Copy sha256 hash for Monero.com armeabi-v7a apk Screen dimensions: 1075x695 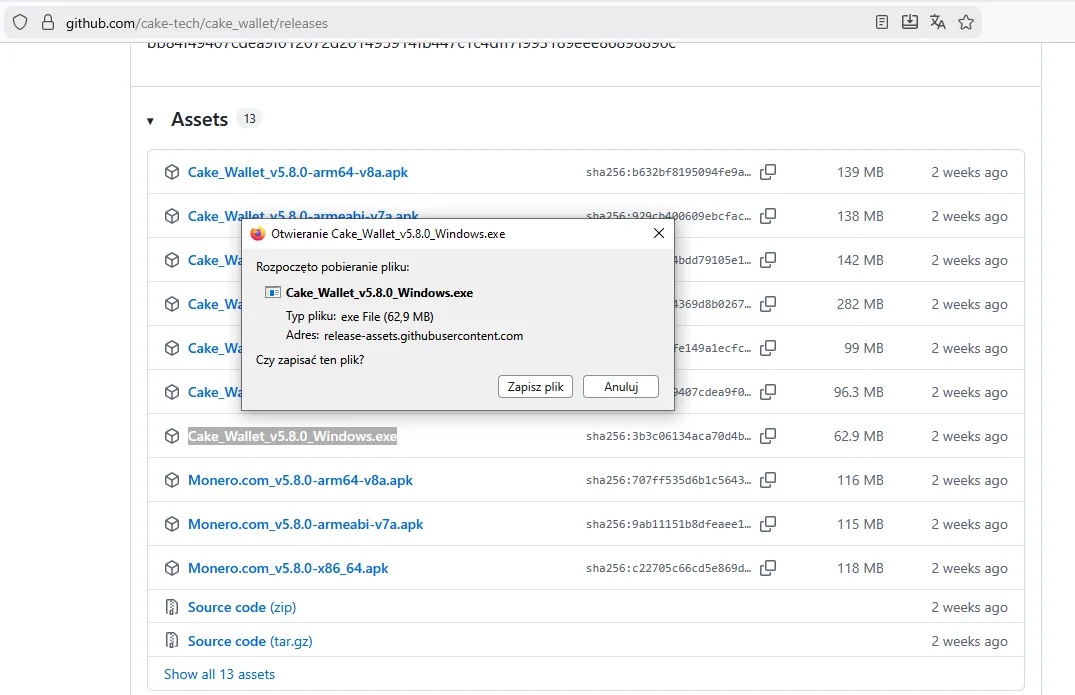point(768,524)
